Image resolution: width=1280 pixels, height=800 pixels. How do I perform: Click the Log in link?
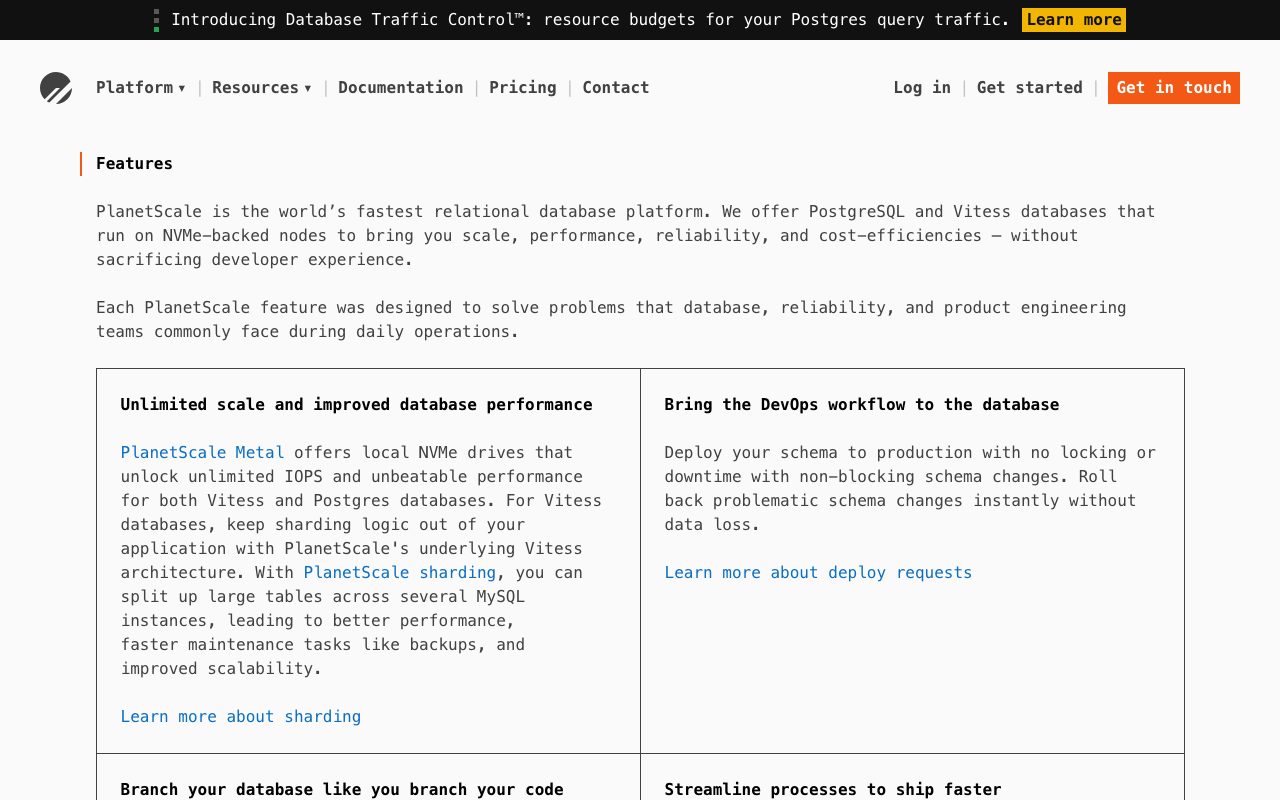[922, 88]
